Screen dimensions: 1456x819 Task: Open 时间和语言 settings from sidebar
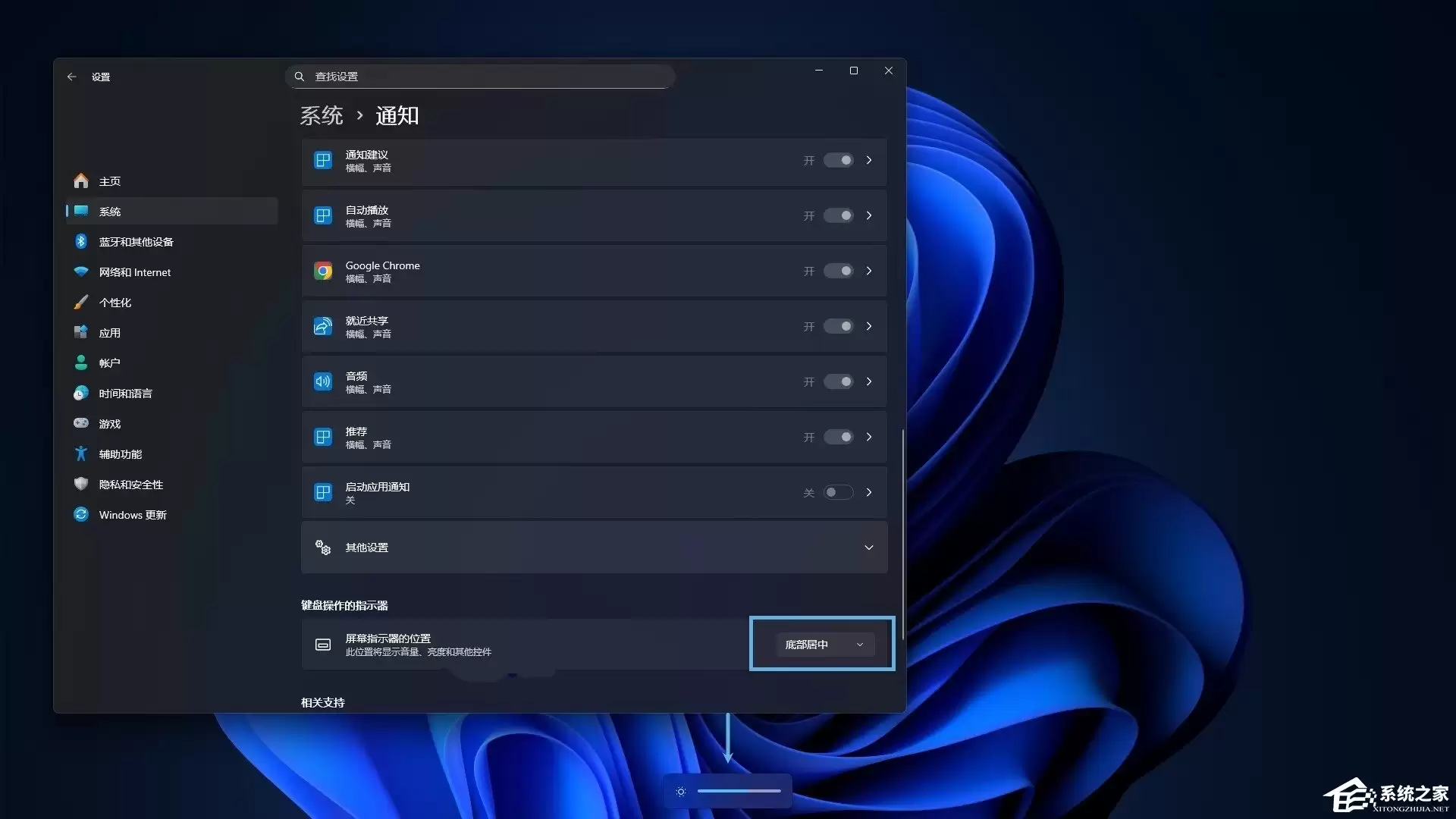[x=81, y=393]
